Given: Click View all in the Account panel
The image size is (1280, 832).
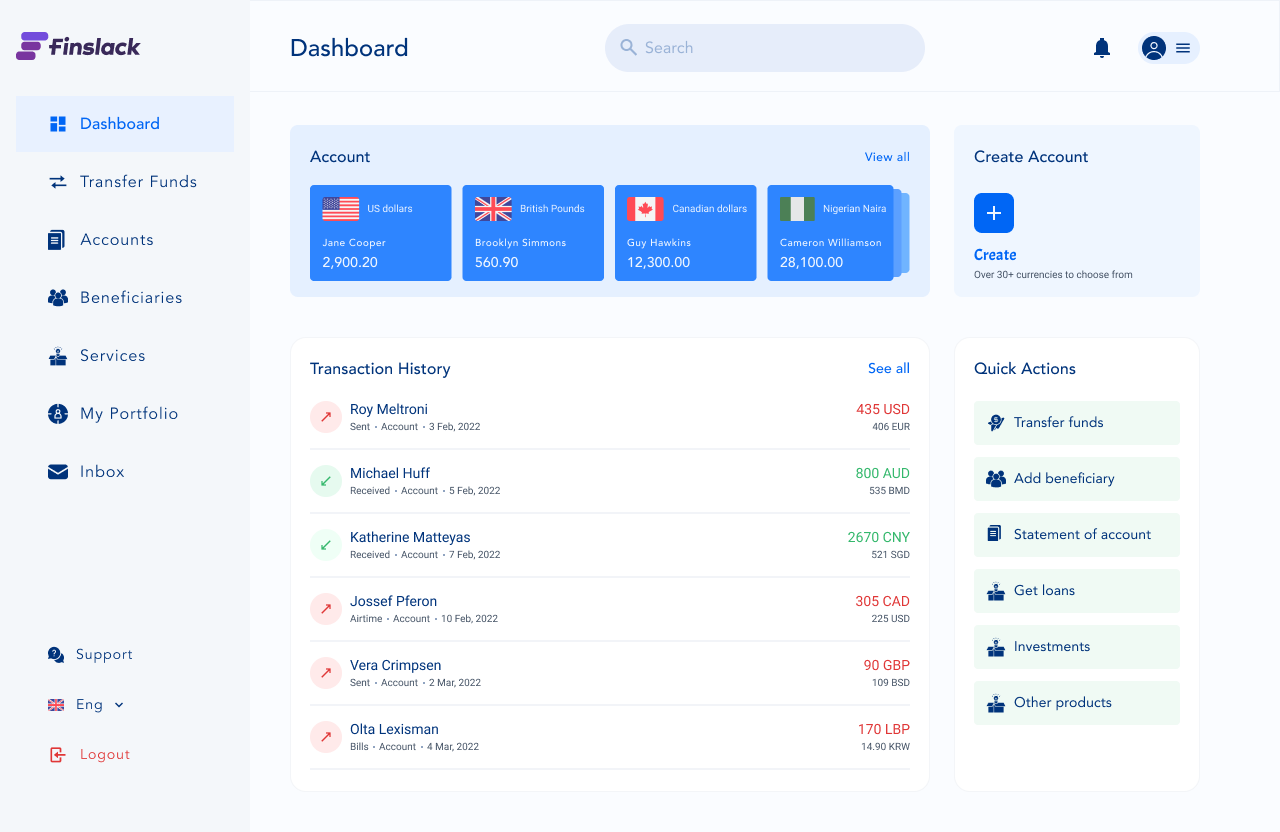Looking at the screenshot, I should (x=887, y=156).
